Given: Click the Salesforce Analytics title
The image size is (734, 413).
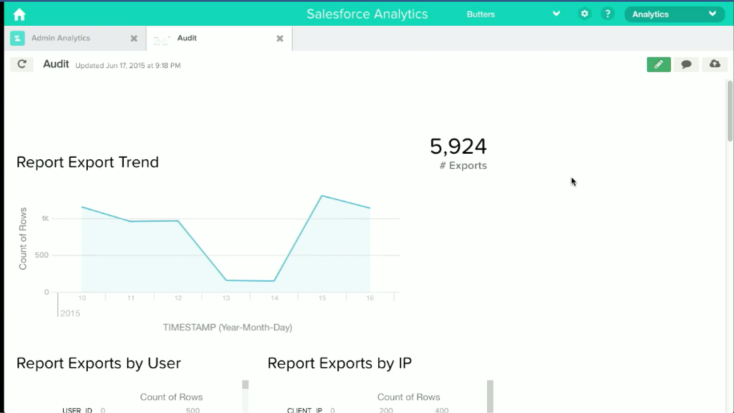Looking at the screenshot, I should point(367,14).
